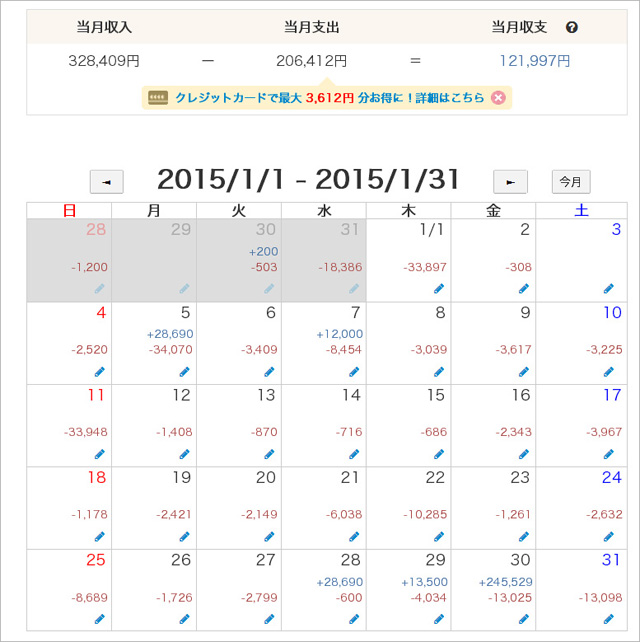This screenshot has width=640, height=642.
Task: Edit entries for January 5 with pencil icon
Action: tap(184, 372)
